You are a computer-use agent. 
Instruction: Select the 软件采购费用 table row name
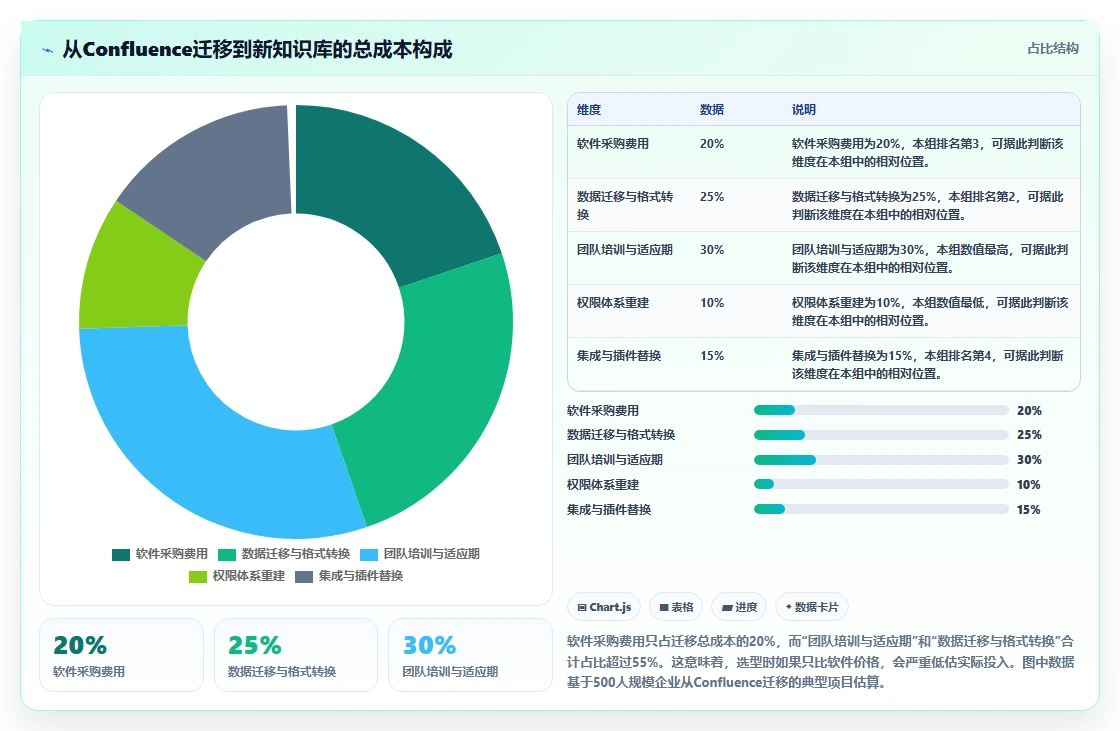click(x=613, y=144)
